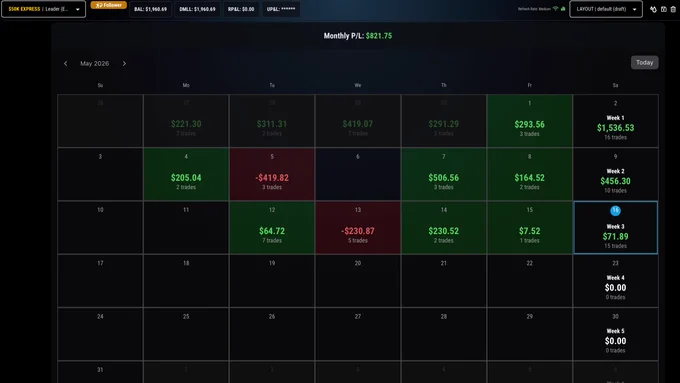Go to previous month arrow
Viewport: 680px width, 383px height.
(x=65, y=63)
